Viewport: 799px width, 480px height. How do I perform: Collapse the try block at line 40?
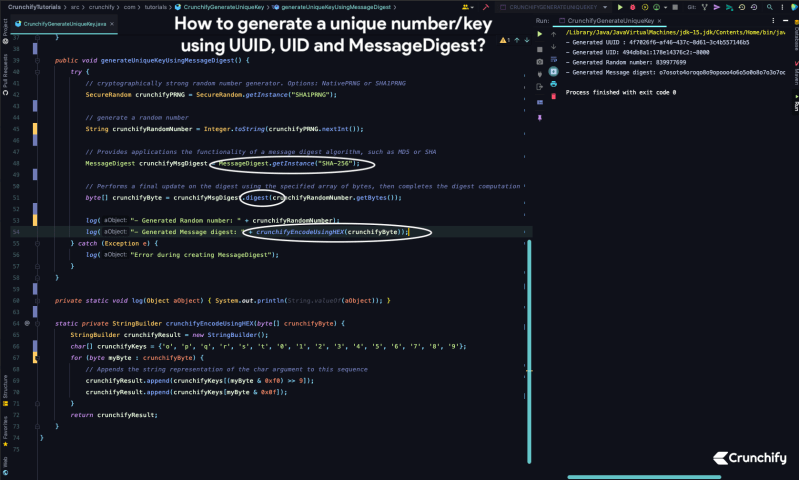coord(37,72)
